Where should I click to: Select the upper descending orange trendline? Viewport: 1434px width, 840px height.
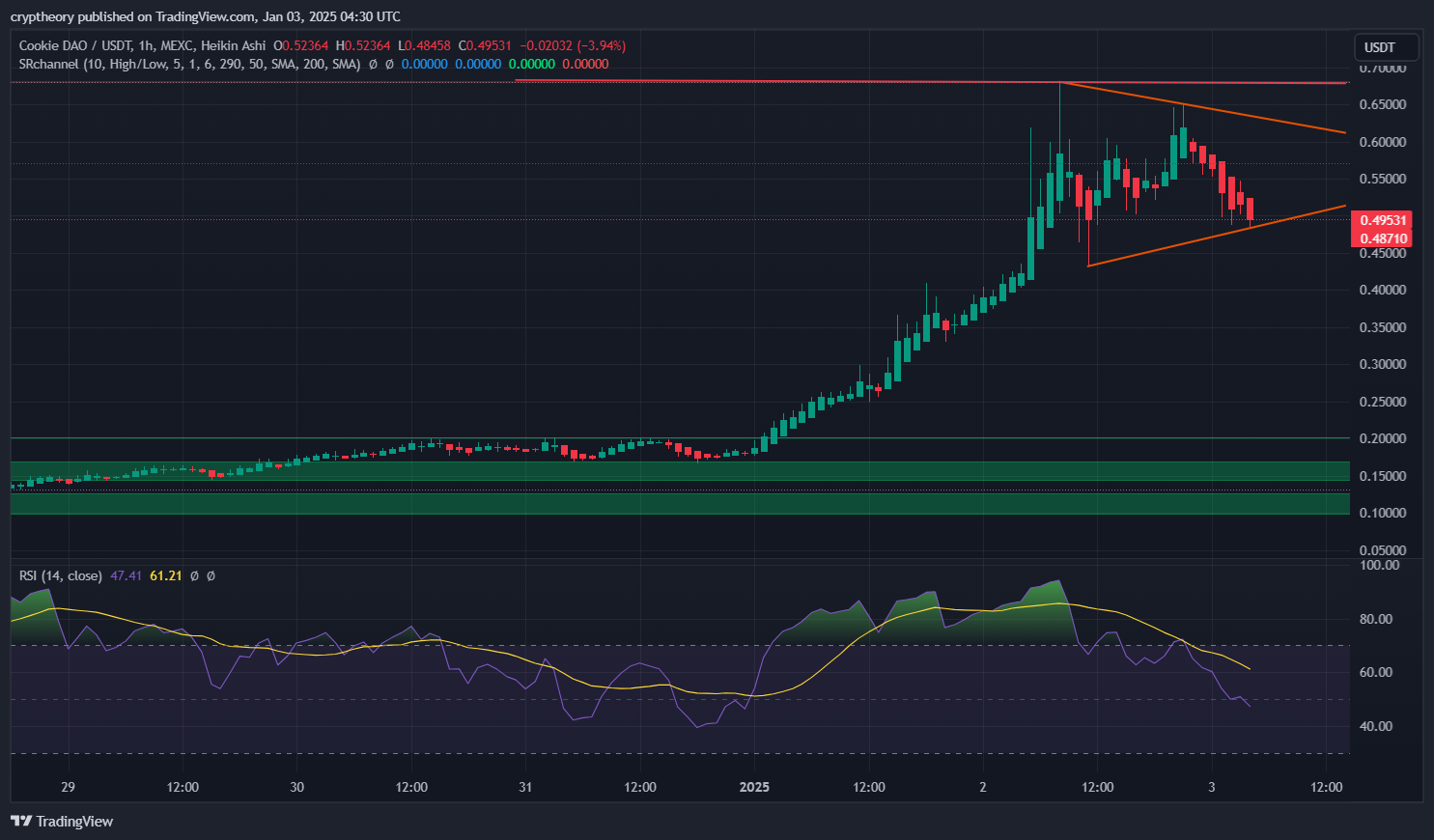tap(1202, 107)
